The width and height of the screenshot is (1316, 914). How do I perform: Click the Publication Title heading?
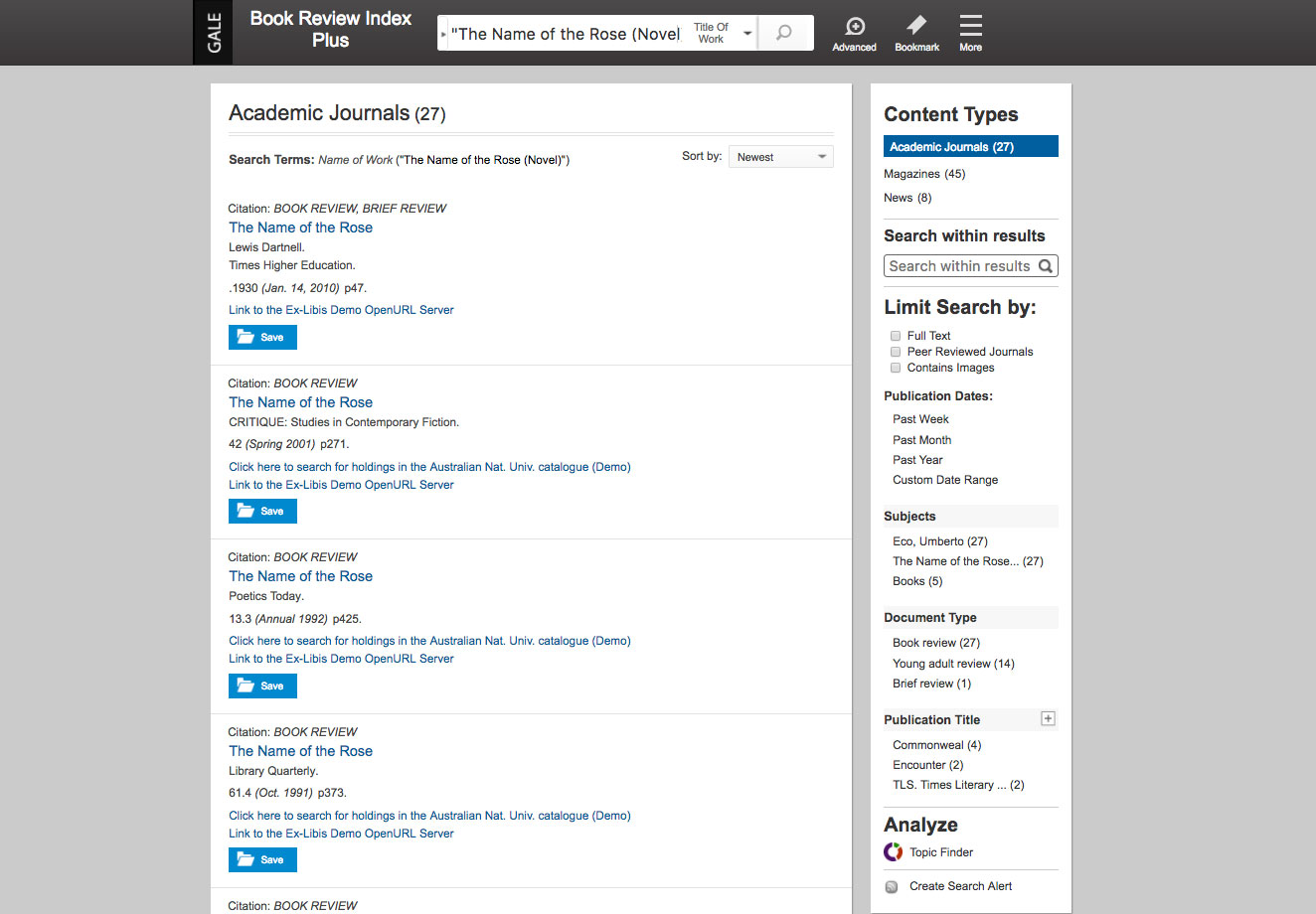pyautogui.click(x=931, y=720)
